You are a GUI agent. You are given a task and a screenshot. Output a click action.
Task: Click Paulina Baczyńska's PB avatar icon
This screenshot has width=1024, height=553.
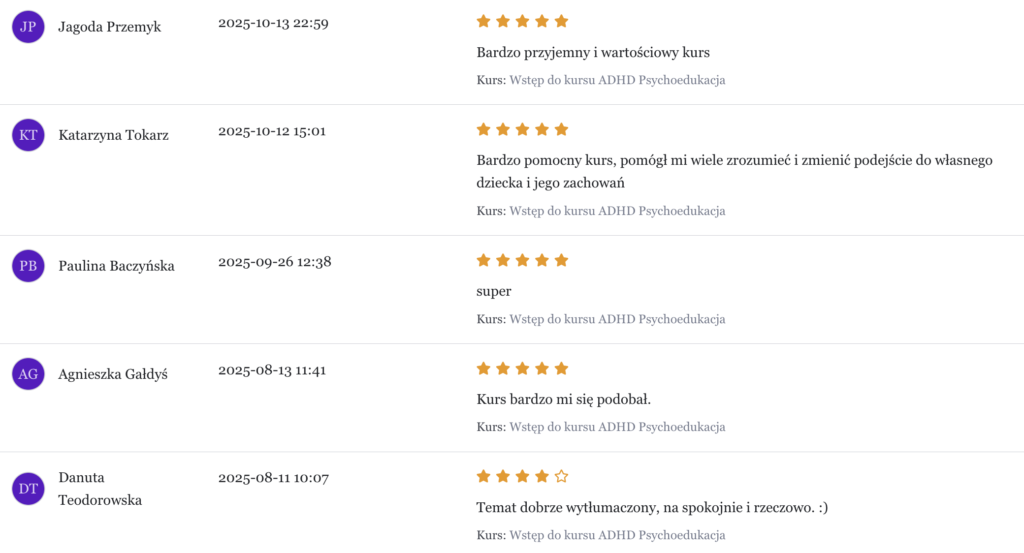click(28, 266)
